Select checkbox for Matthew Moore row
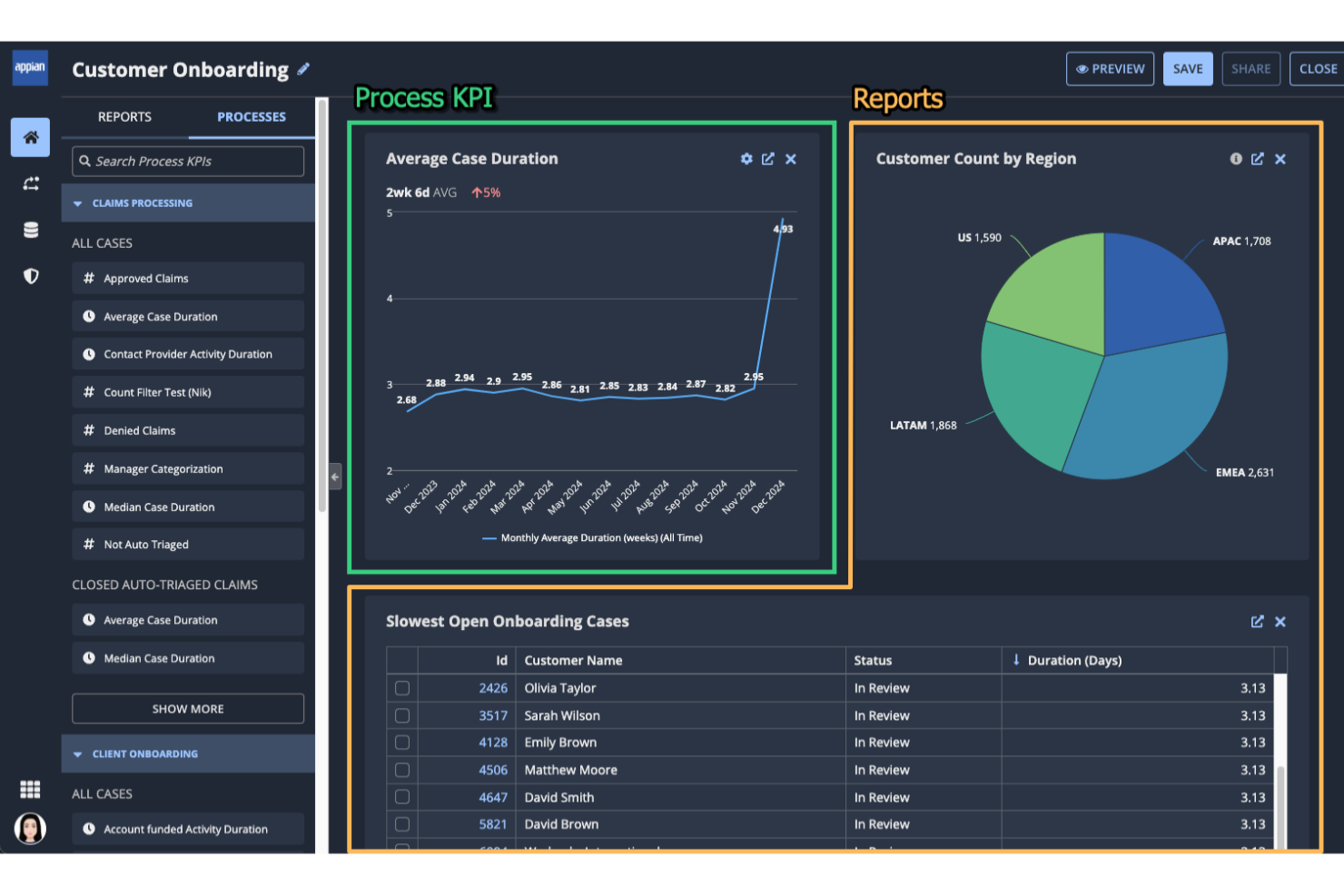 (402, 770)
